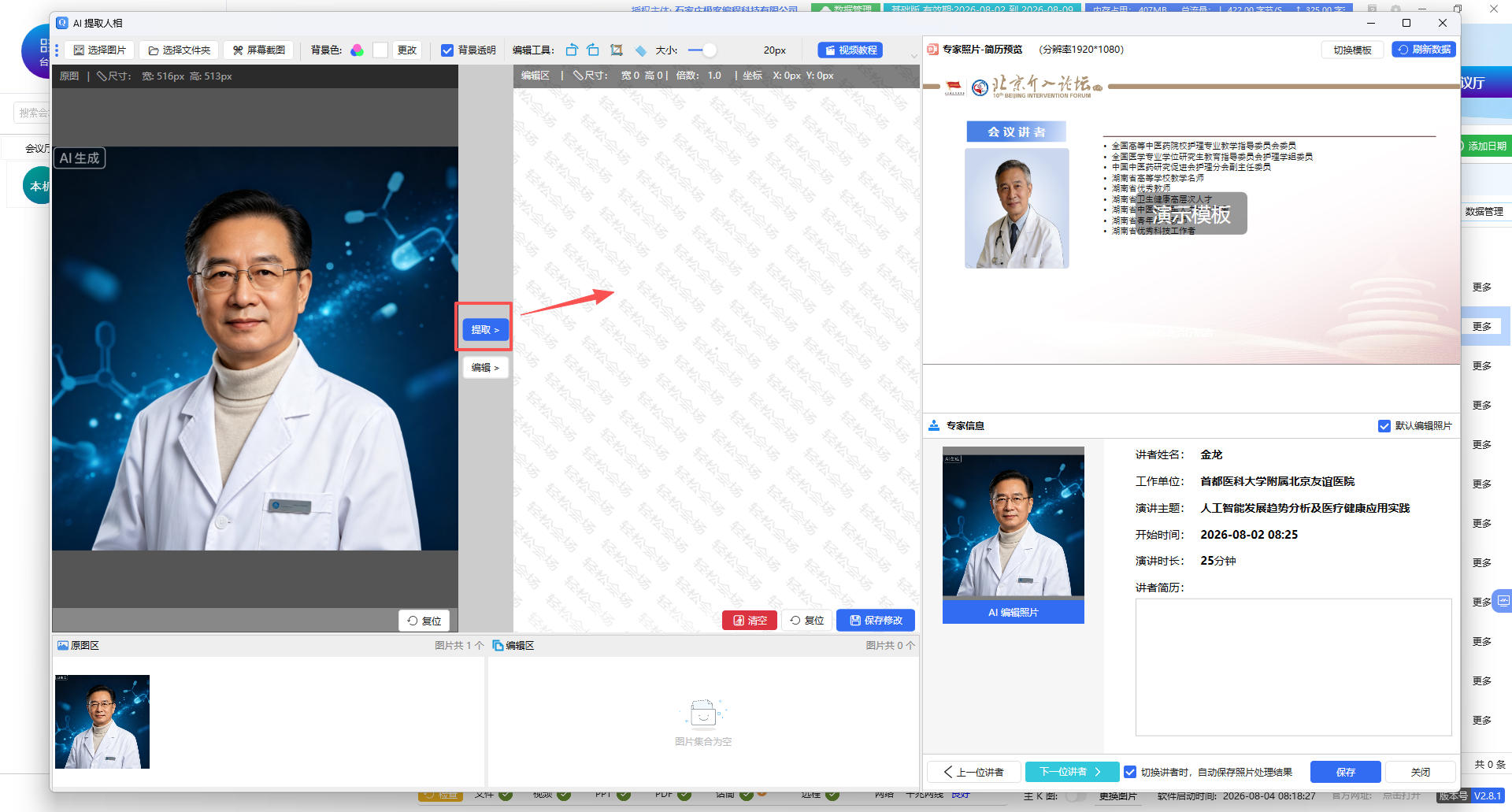Click the 专家照片-简历预览 header icon

[932, 50]
